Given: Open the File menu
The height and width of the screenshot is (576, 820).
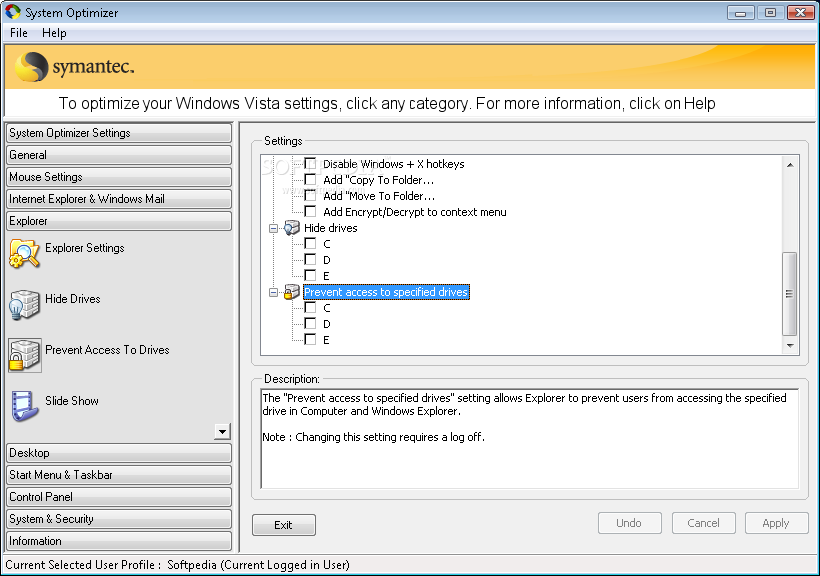Looking at the screenshot, I should pyautogui.click(x=19, y=33).
